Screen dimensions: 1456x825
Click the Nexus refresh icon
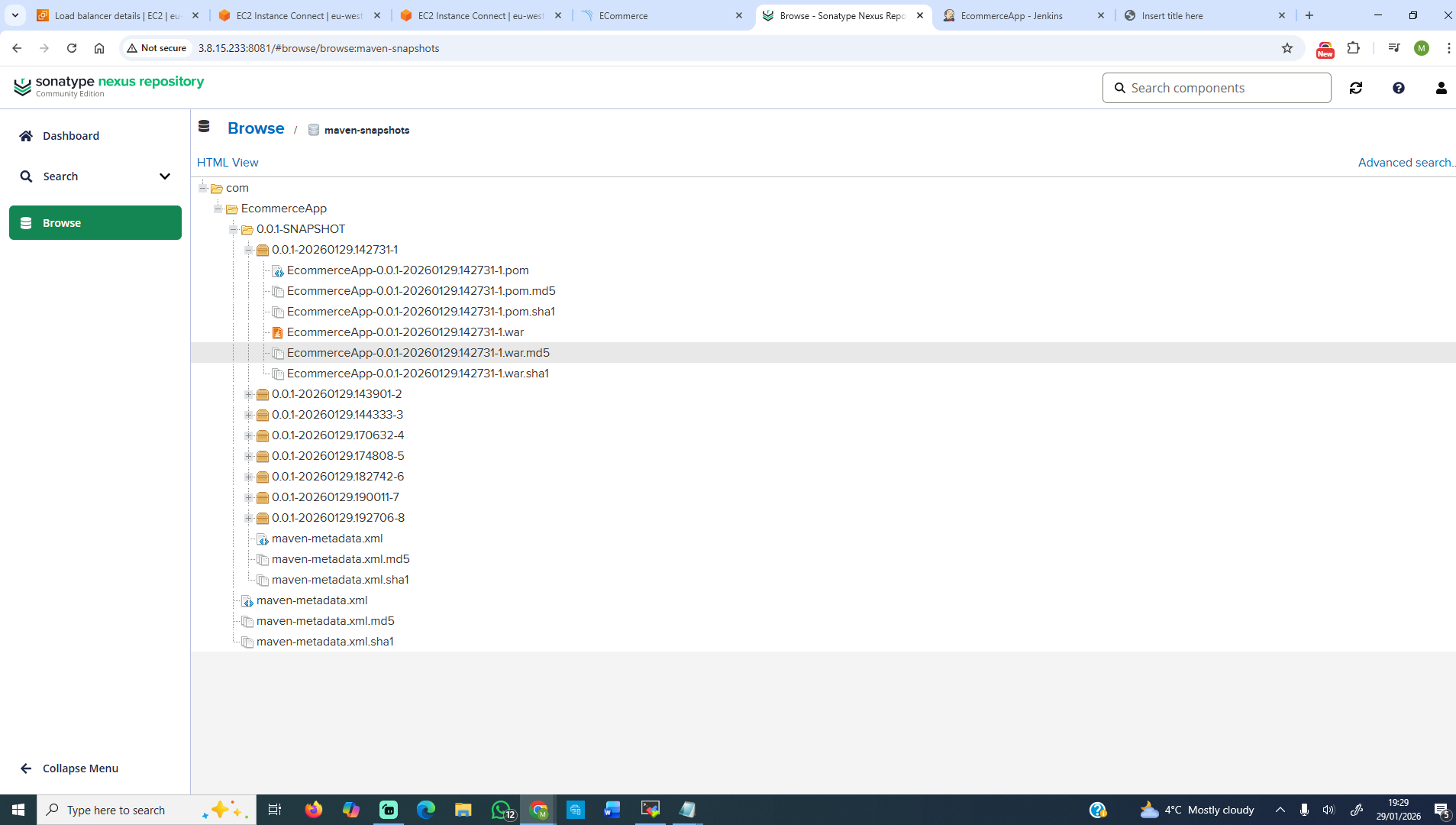coord(1356,88)
